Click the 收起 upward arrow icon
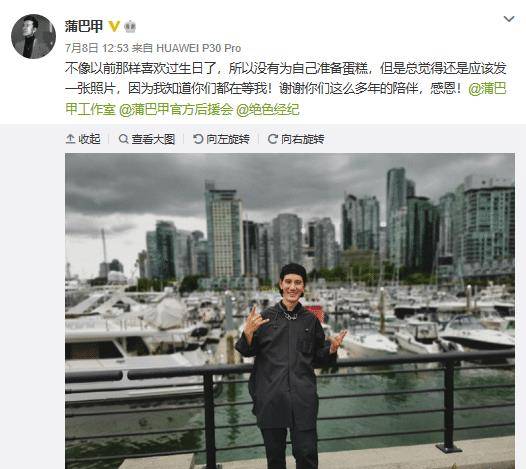Image resolution: width=526 pixels, height=469 pixels. click(x=70, y=139)
